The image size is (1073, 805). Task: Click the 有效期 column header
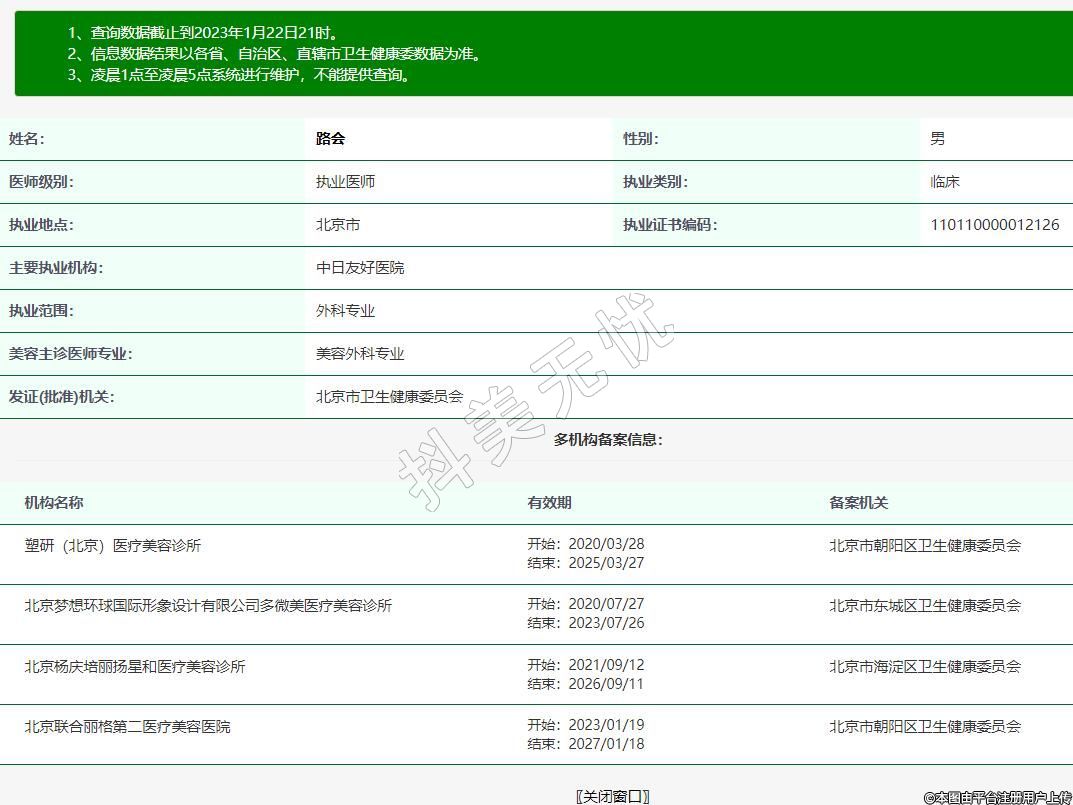click(549, 503)
